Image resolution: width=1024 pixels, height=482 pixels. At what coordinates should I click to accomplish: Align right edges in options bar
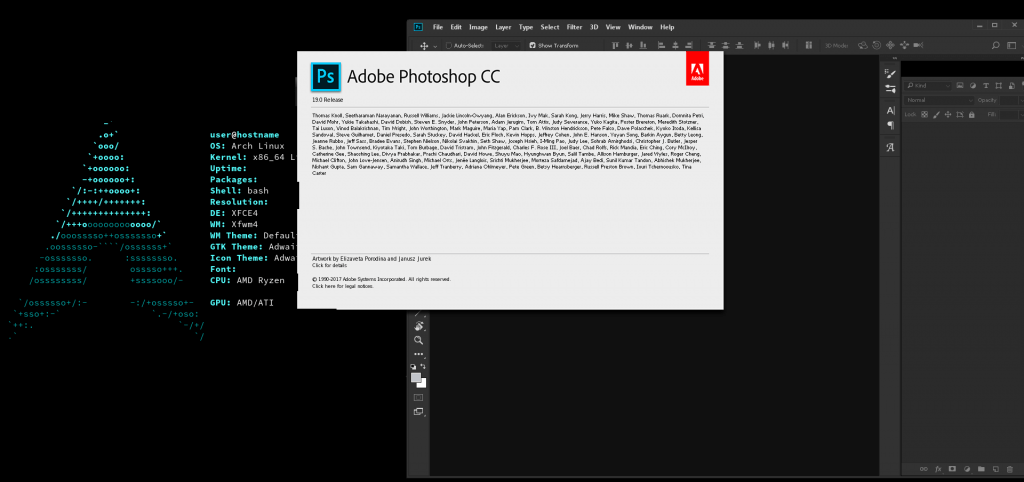coord(689,46)
